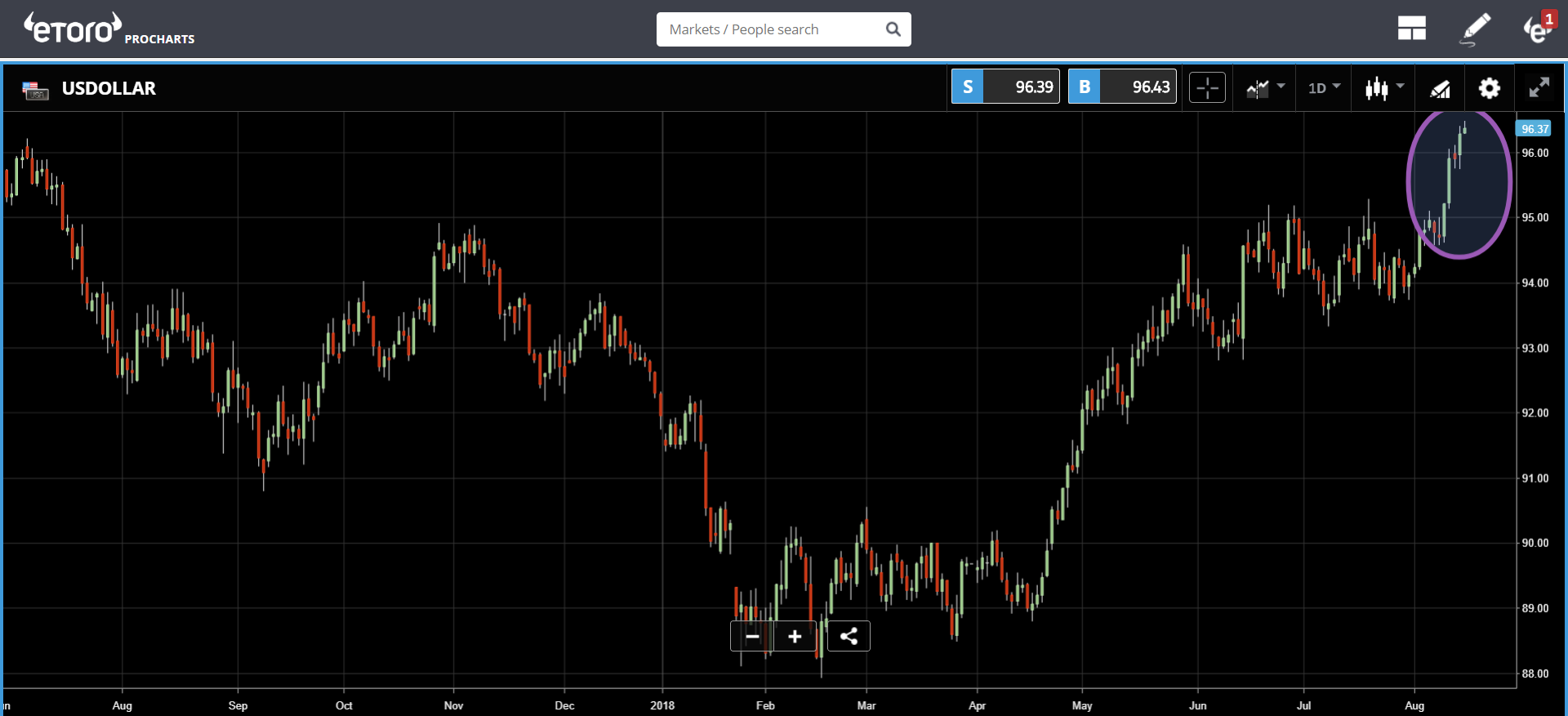Expand the compare instruments dropdown

click(x=1265, y=87)
